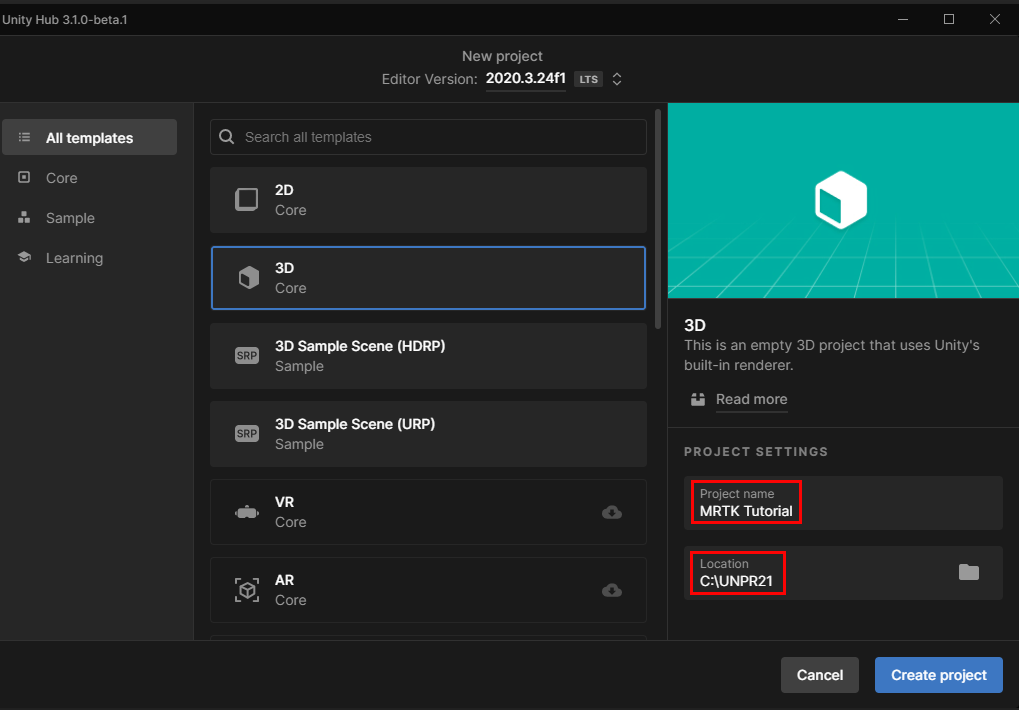Open the editor version selector chevron

pos(616,78)
